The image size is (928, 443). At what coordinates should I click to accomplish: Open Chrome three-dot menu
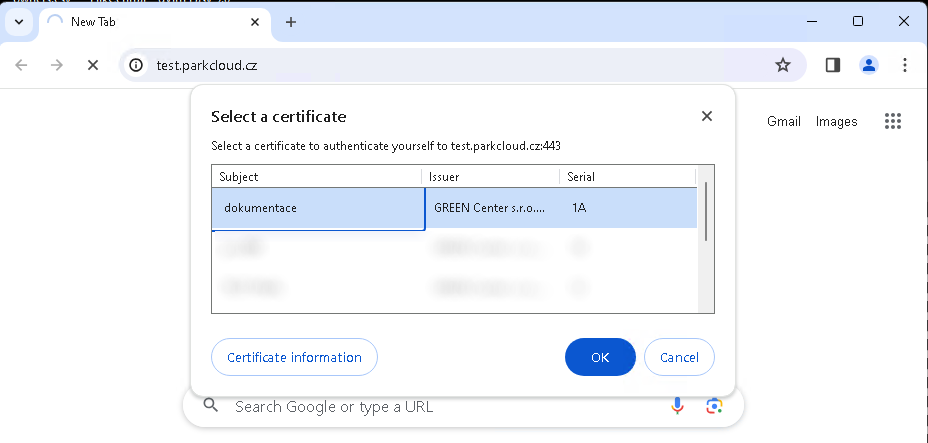pos(905,65)
